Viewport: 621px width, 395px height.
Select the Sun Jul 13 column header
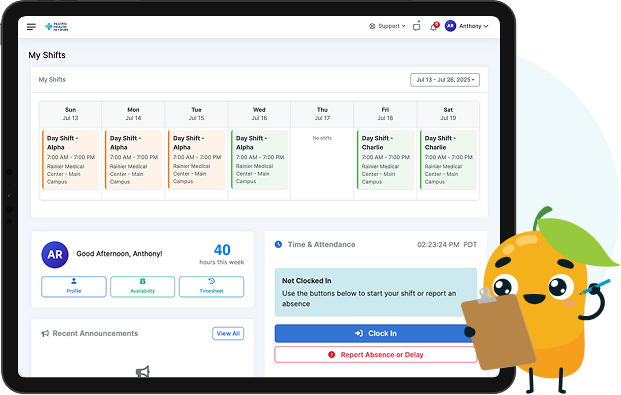pos(70,114)
